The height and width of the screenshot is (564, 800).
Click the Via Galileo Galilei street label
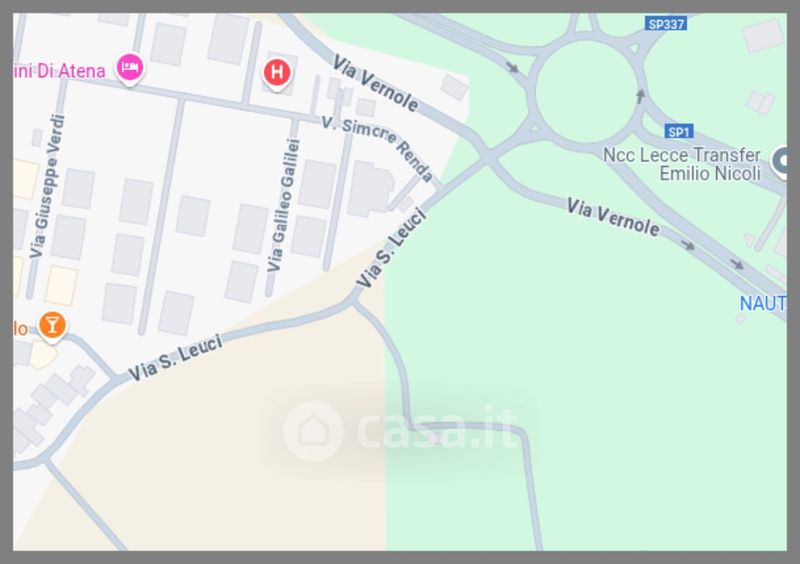pyautogui.click(x=284, y=205)
